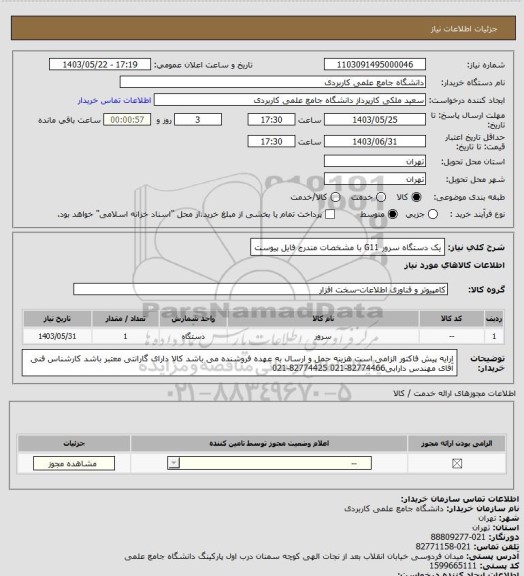Toggle the mandatory license checkbox icon
524x576 pixels.
coord(457,464)
